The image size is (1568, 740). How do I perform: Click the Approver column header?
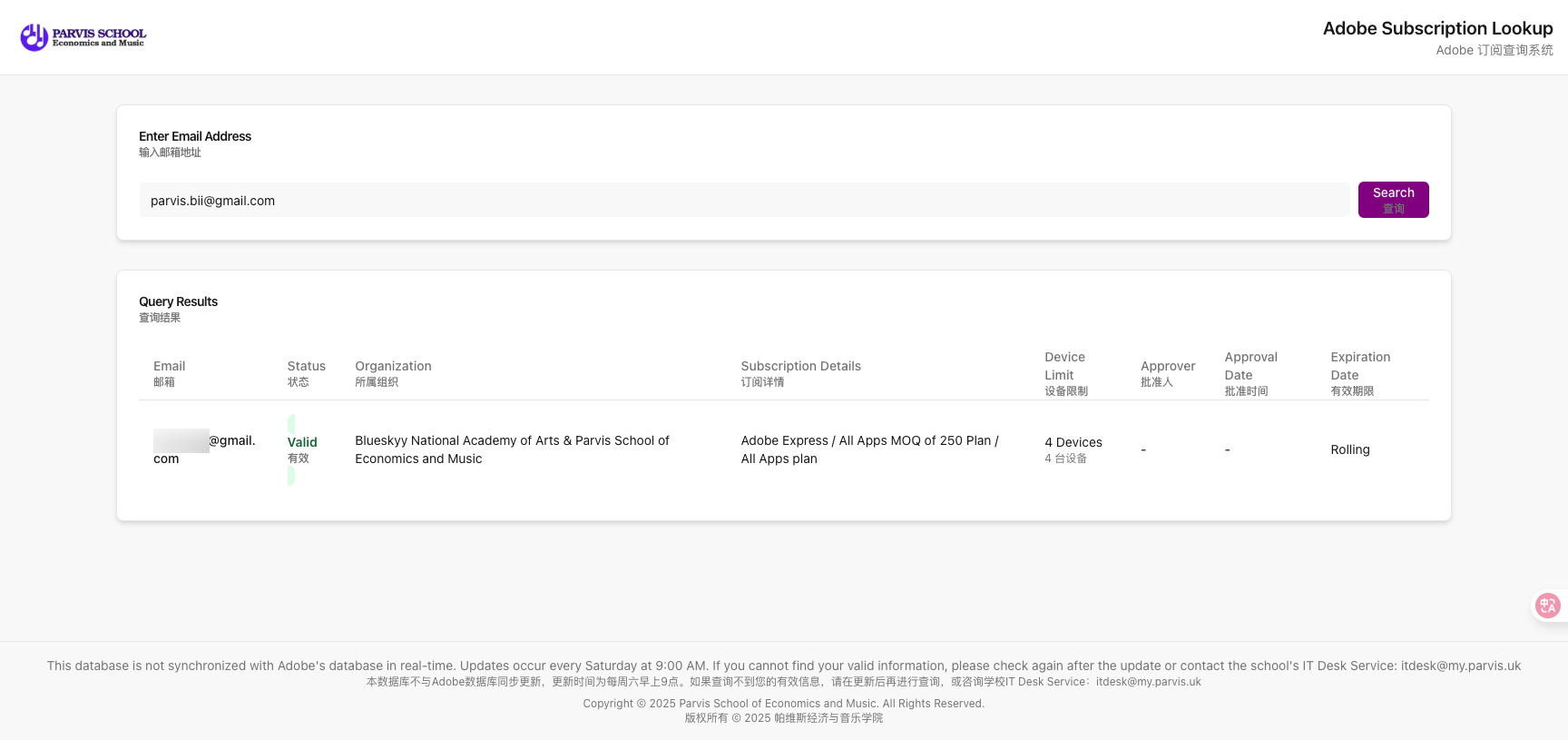click(1168, 373)
